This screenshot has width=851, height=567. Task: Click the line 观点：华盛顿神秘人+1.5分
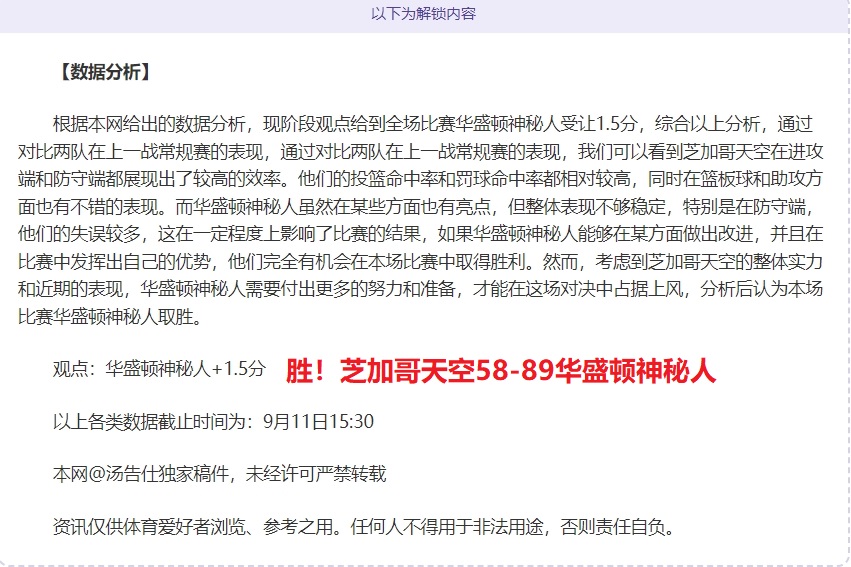160,369
